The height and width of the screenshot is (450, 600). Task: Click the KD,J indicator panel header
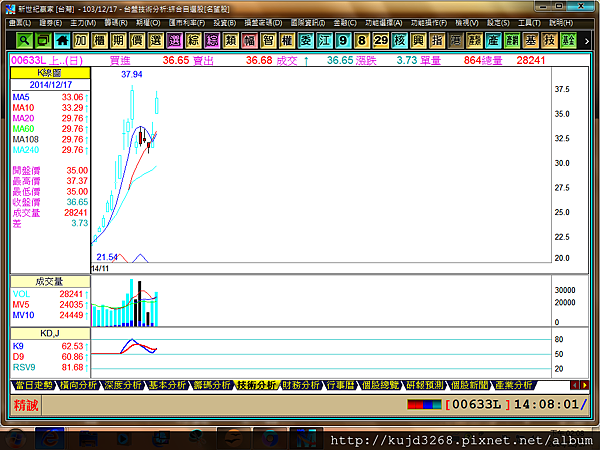click(x=50, y=333)
